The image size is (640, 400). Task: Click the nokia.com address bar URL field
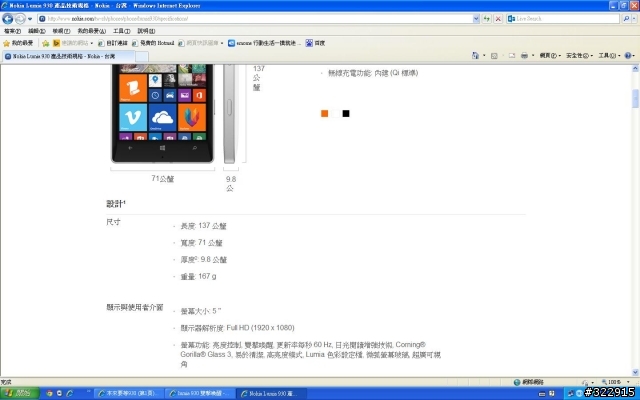tap(255, 19)
